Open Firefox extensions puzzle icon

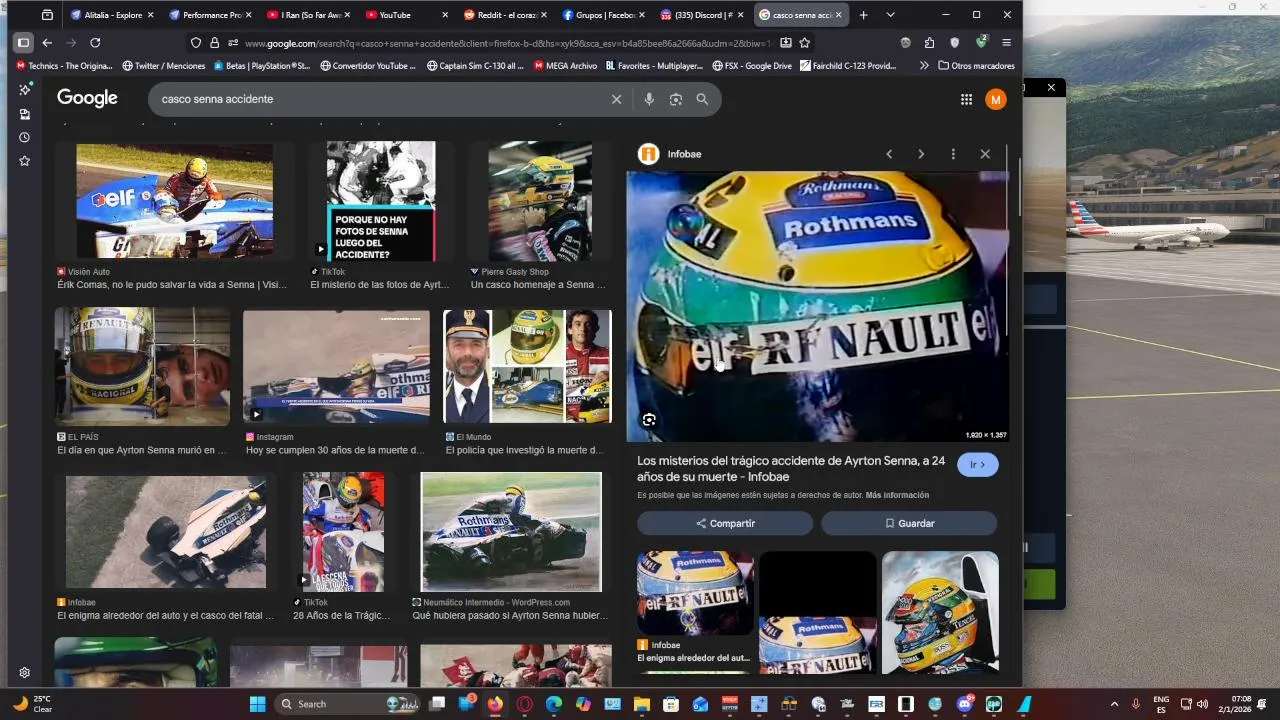click(930, 42)
